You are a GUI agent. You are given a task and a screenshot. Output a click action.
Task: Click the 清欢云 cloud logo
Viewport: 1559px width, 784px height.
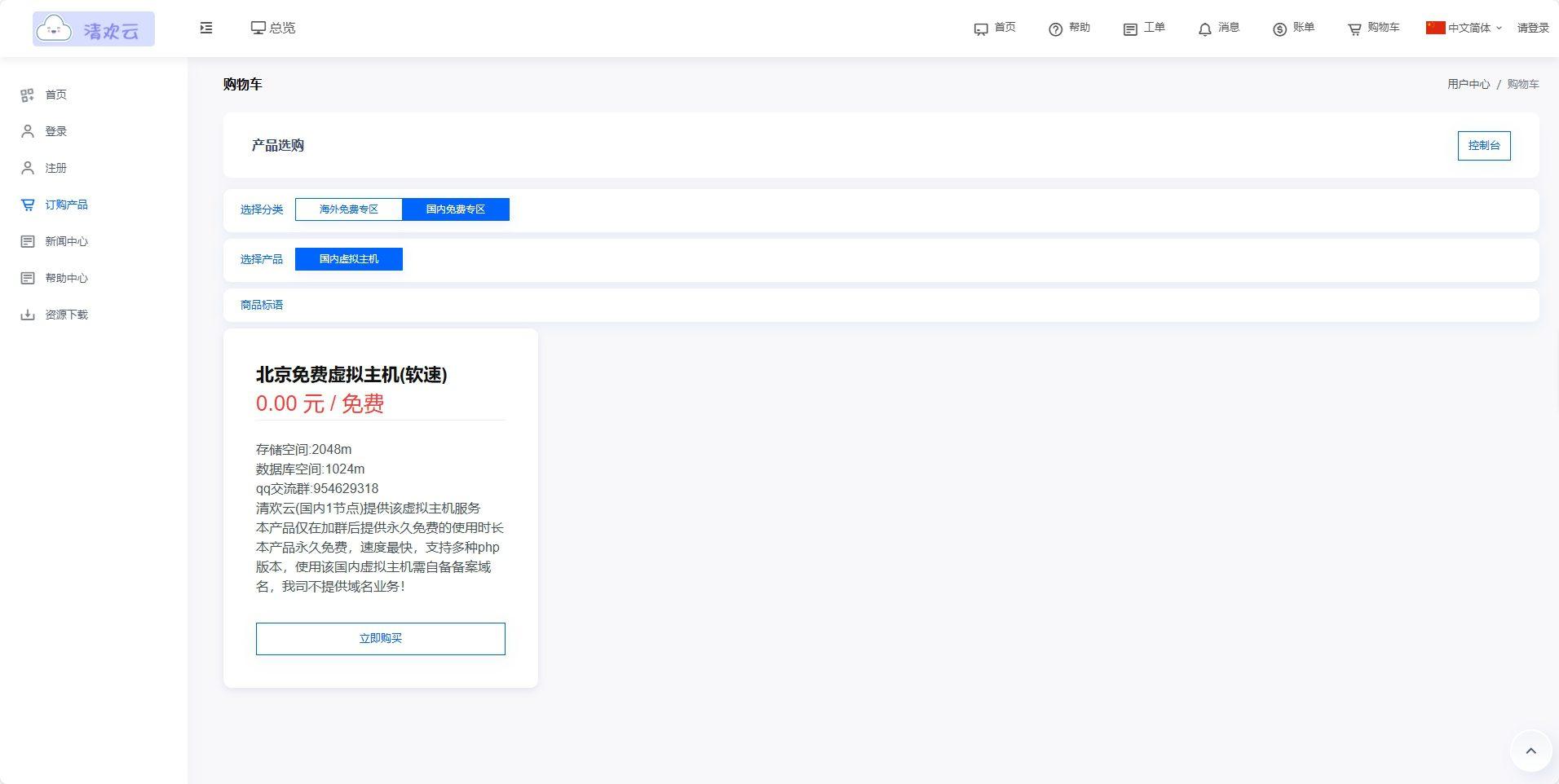92,28
